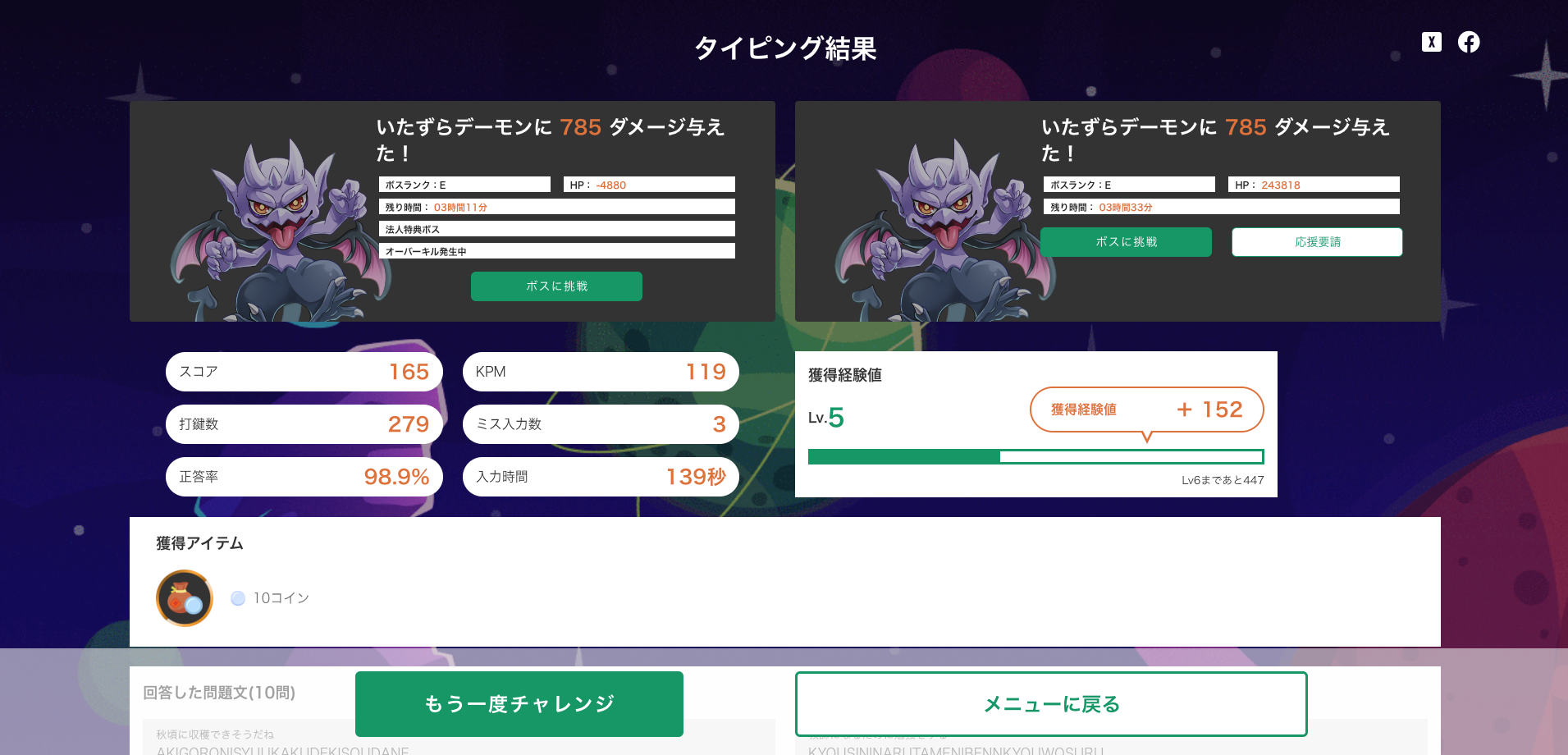Click the 回答した問題文(10問) heading
The width and height of the screenshot is (1568, 755).
219,693
